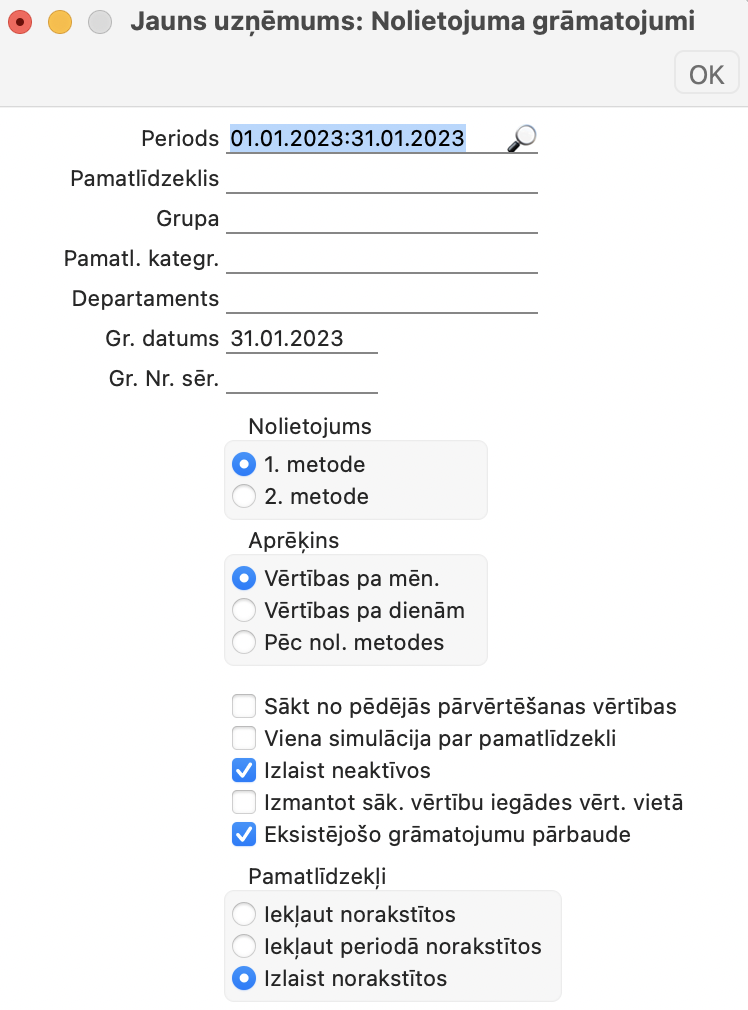Click the Pamatl. kategr. field
Viewport: 748px width, 1010px height.
click(x=382, y=259)
